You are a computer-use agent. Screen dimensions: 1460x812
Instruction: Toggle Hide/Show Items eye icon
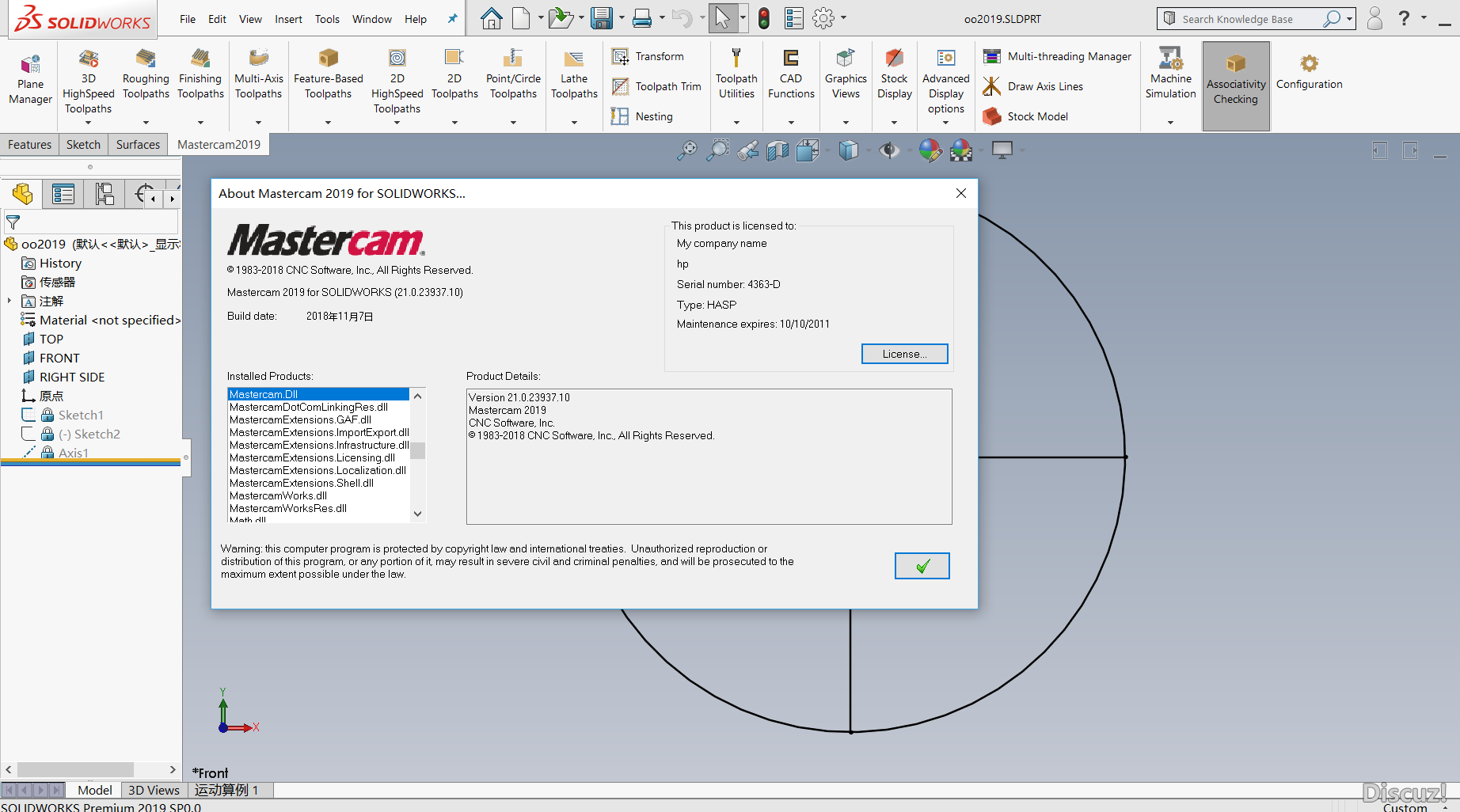point(889,150)
